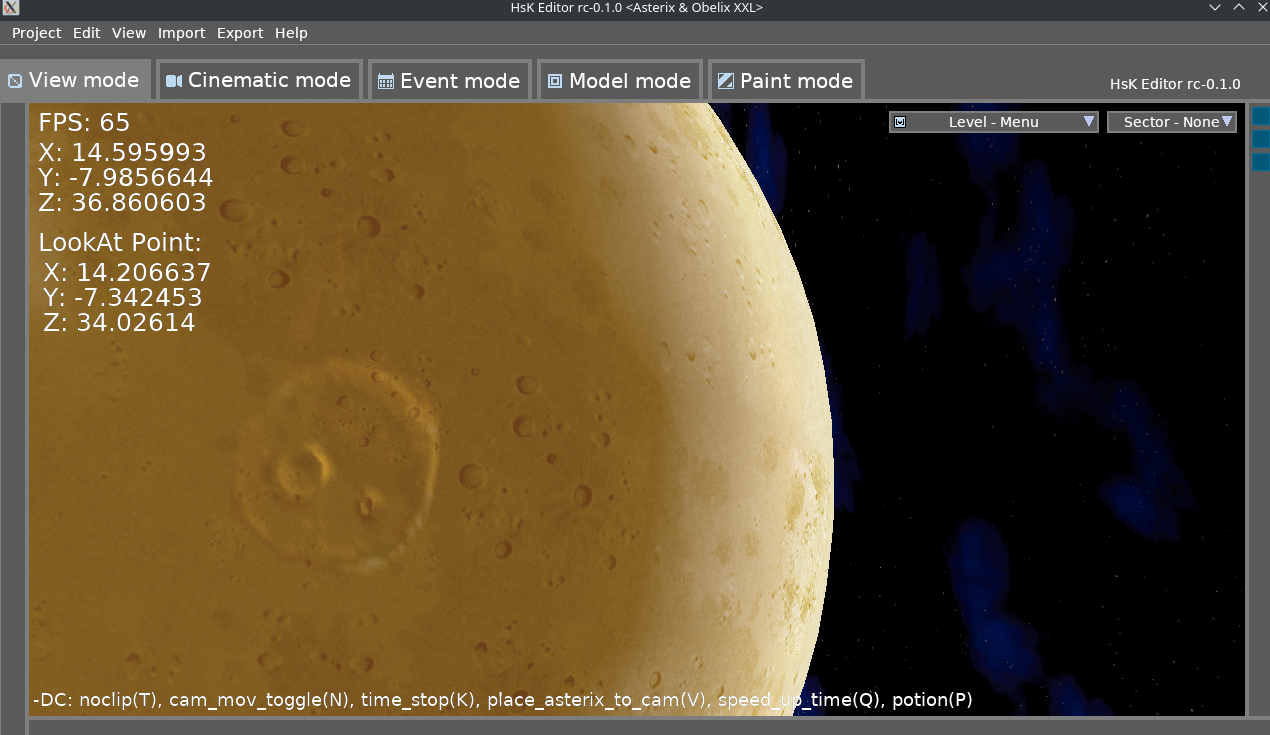1270x735 pixels.
Task: Expand the Sector - None dropdown
Action: point(1172,122)
